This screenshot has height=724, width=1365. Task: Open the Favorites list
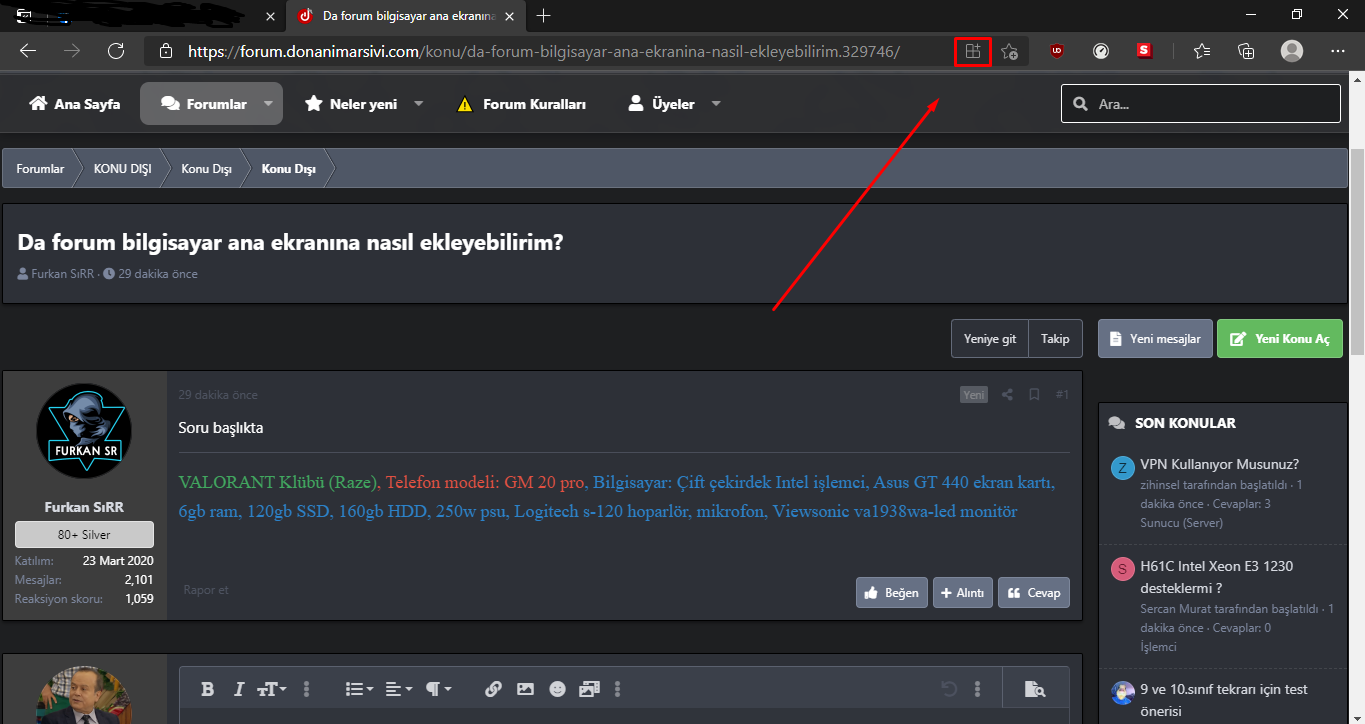(1202, 51)
